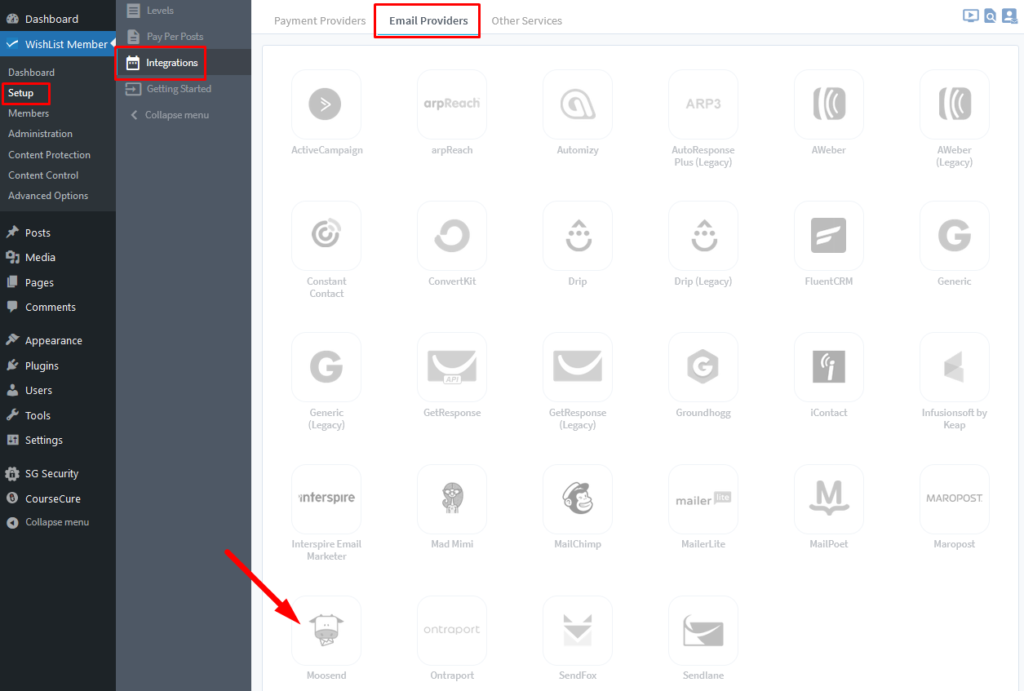Open Interspire Email Marketer integration
1024x691 pixels.
[326, 498]
